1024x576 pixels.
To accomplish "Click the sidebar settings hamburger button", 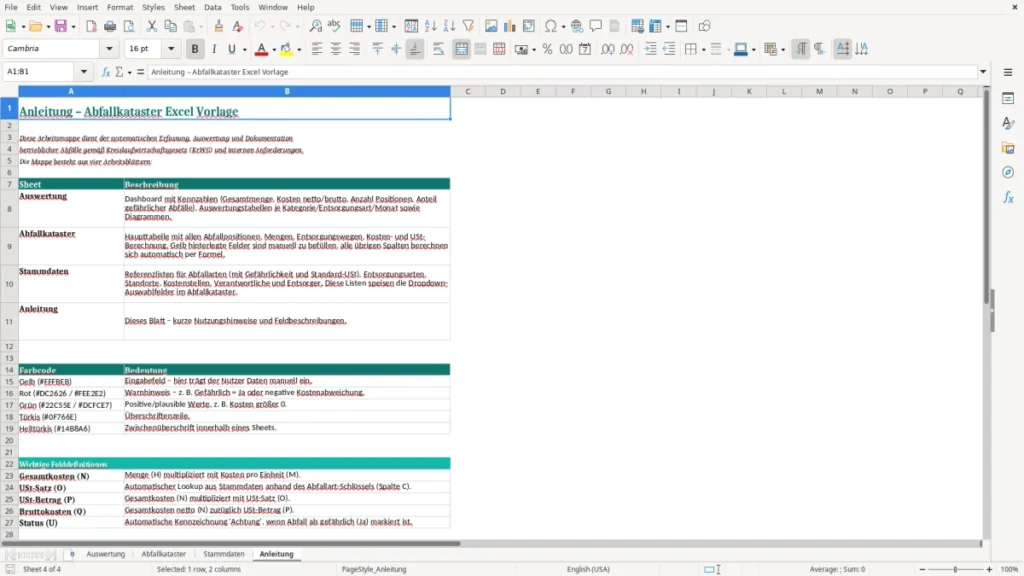I will tap(1008, 72).
